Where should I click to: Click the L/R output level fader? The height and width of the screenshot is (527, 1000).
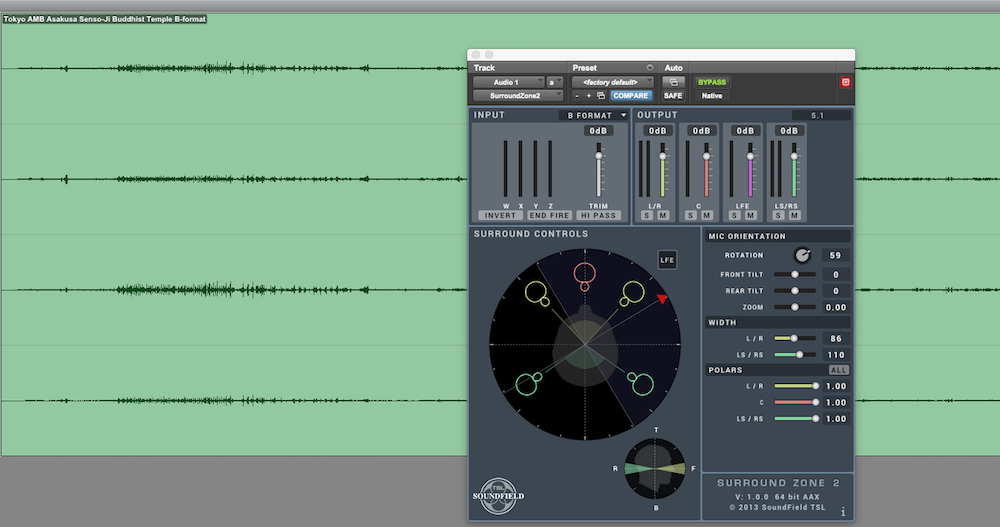(x=663, y=156)
